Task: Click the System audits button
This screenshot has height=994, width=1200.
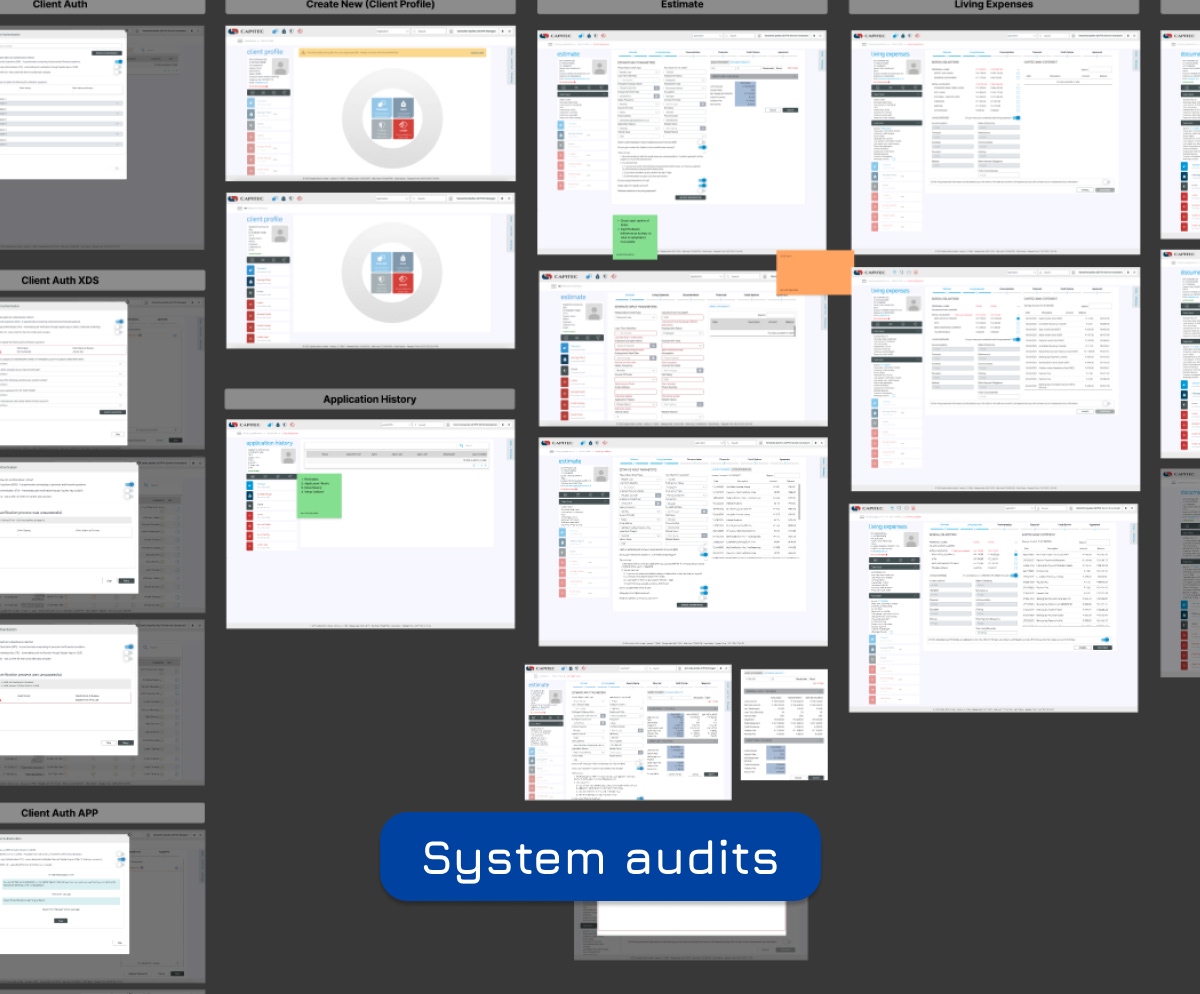Action: click(600, 857)
